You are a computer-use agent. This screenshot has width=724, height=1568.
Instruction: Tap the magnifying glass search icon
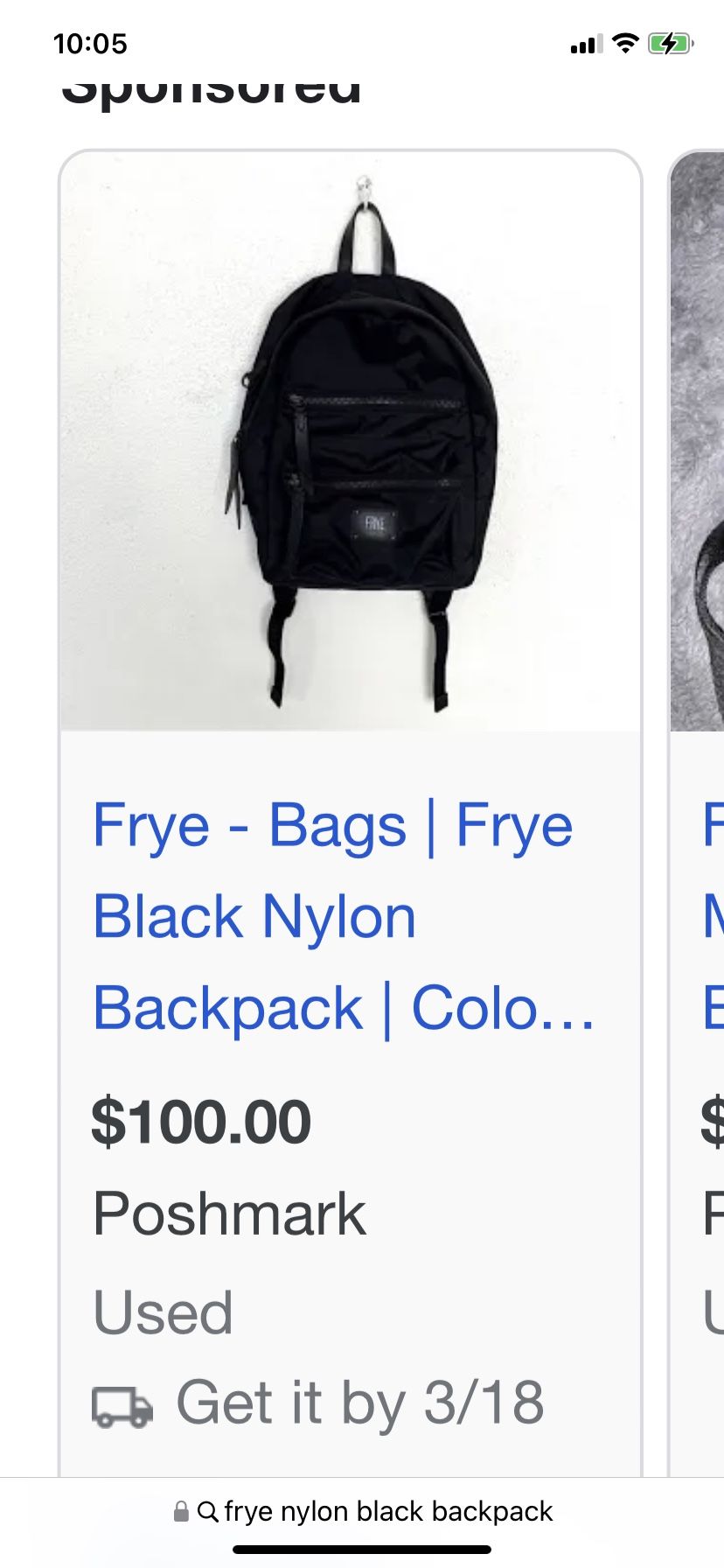[x=207, y=1511]
